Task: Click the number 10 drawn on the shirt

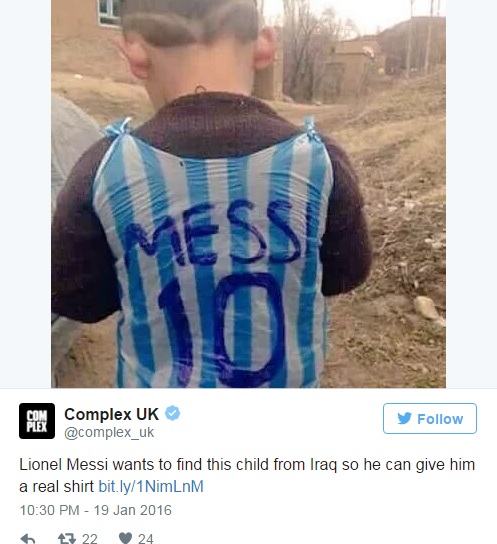Action: tap(222, 330)
